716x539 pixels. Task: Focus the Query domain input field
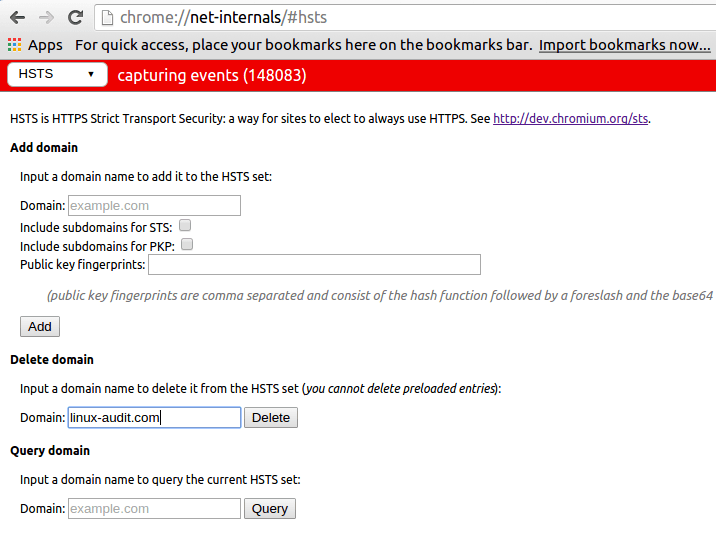tap(154, 508)
